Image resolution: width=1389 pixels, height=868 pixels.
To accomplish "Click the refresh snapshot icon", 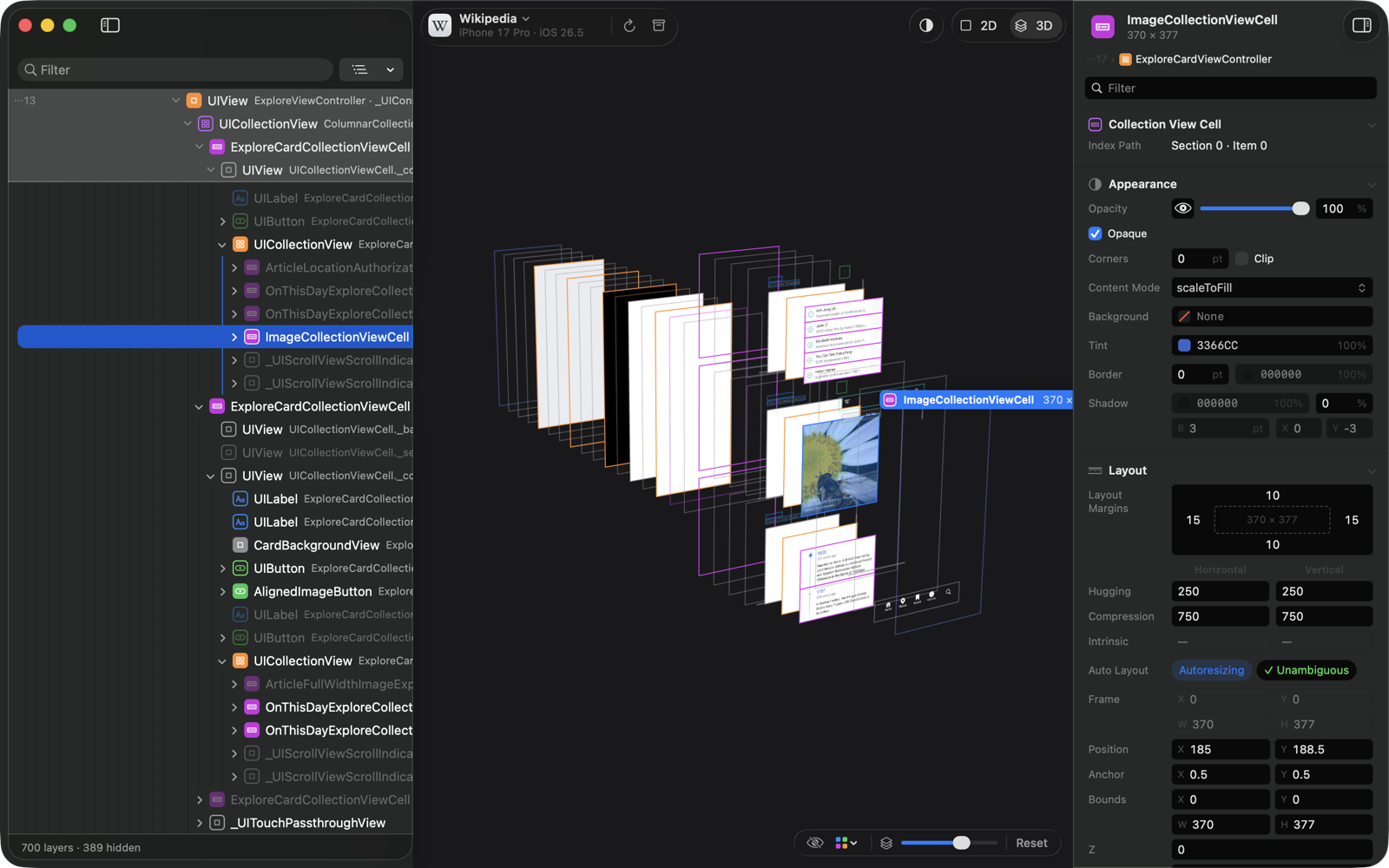I will point(629,26).
